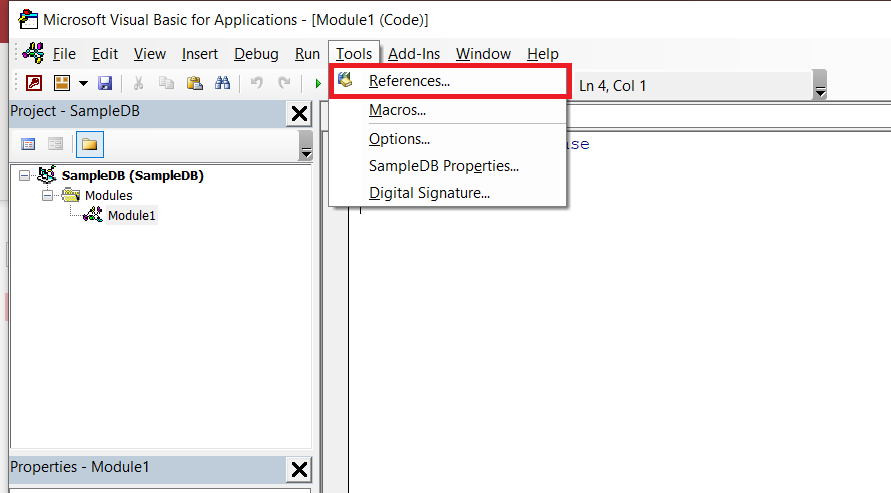
Task: Open the Run menu
Action: (307, 54)
